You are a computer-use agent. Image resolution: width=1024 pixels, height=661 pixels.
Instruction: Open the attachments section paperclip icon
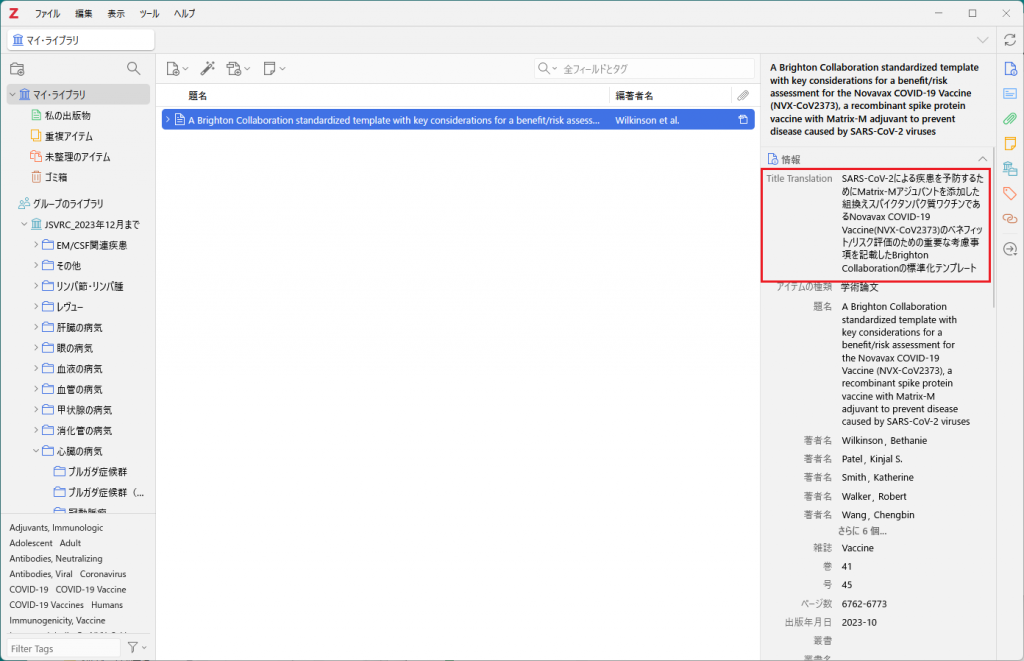[x=1010, y=118]
